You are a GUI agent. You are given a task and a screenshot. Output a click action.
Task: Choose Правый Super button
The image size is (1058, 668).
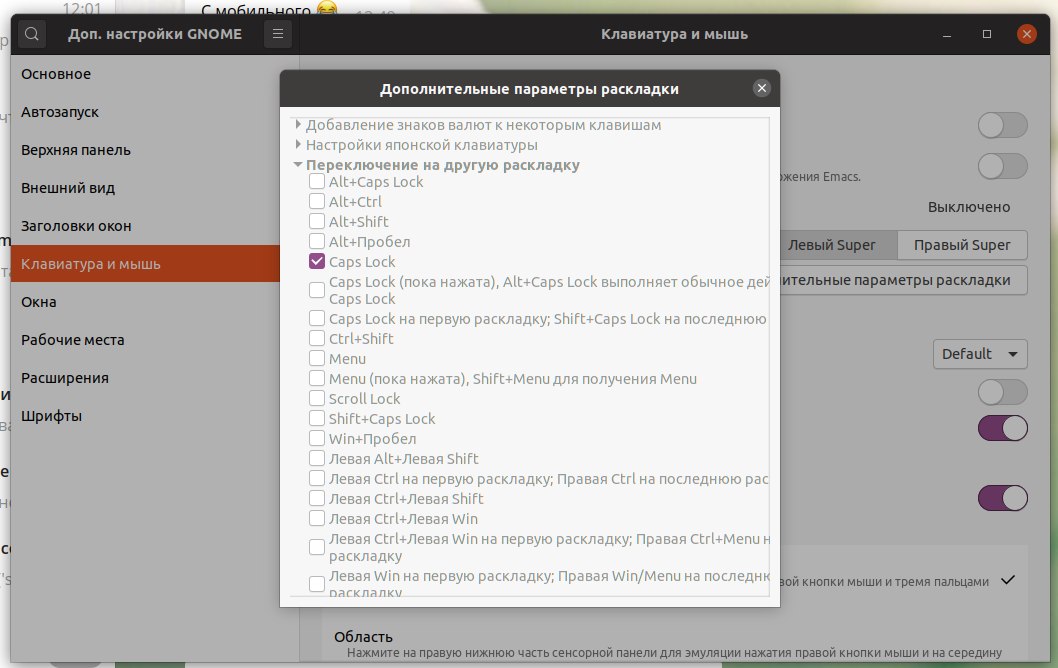point(962,245)
